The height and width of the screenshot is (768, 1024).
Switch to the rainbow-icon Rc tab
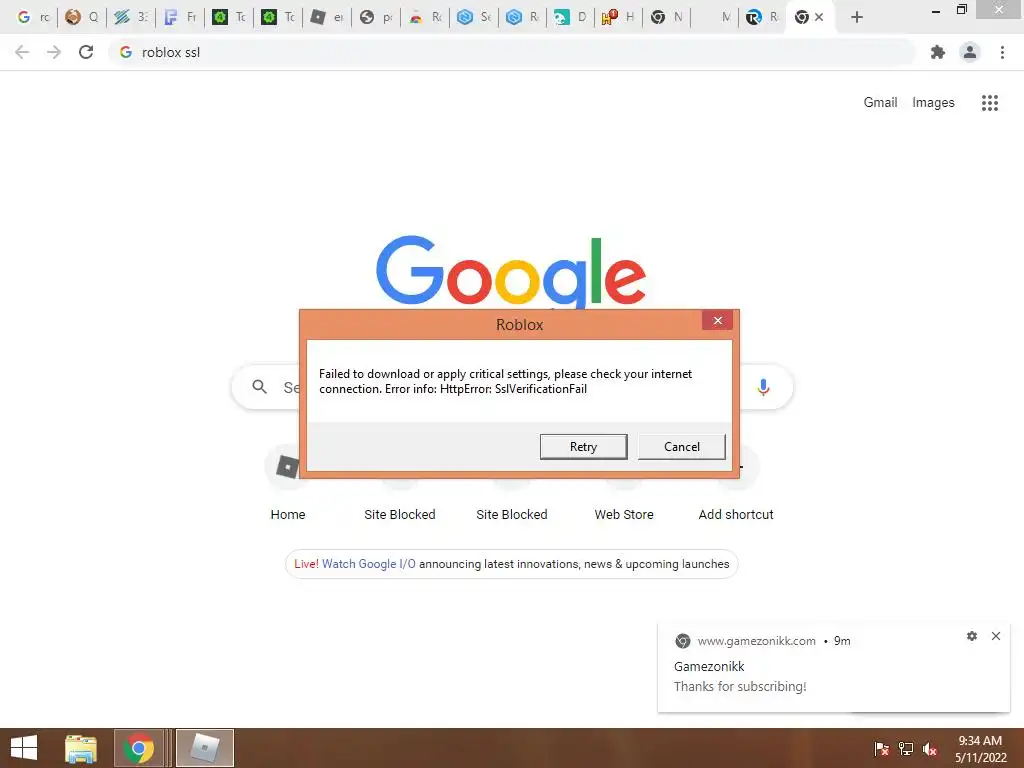point(425,17)
